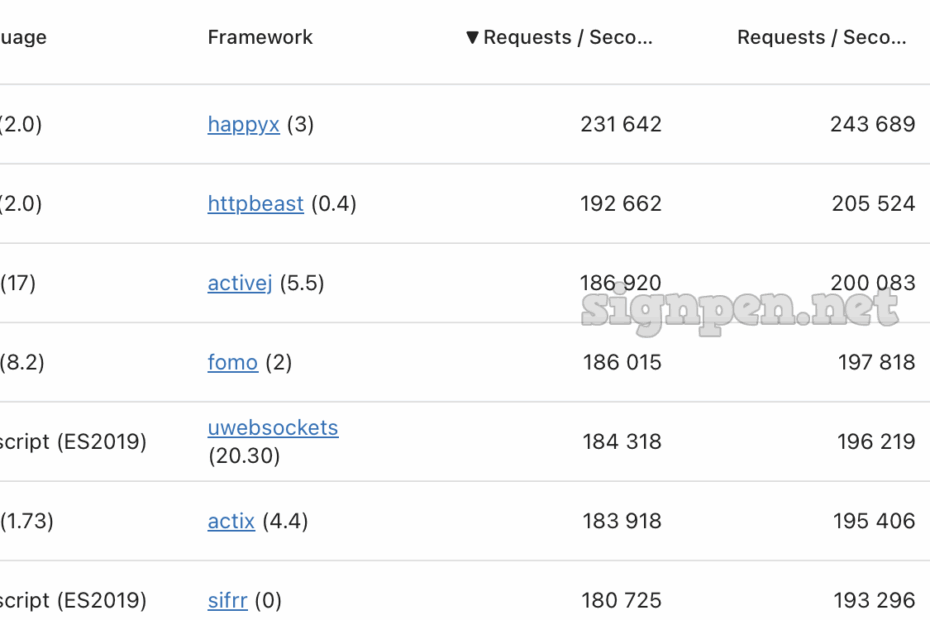Click the descending sort arrow icon

(472, 38)
